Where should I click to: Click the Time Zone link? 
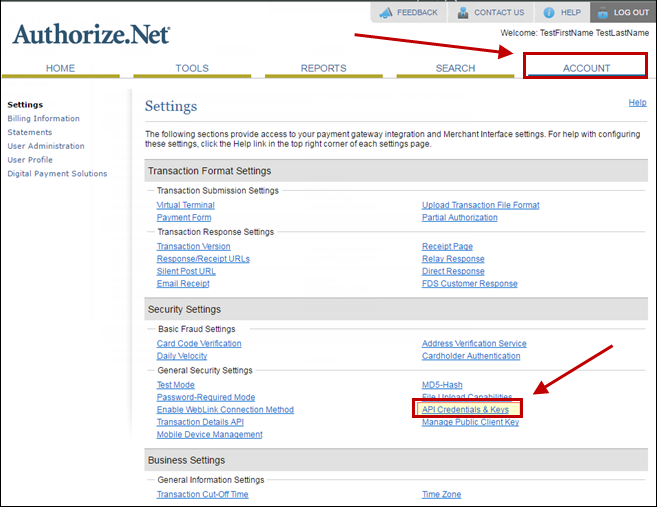tap(441, 494)
